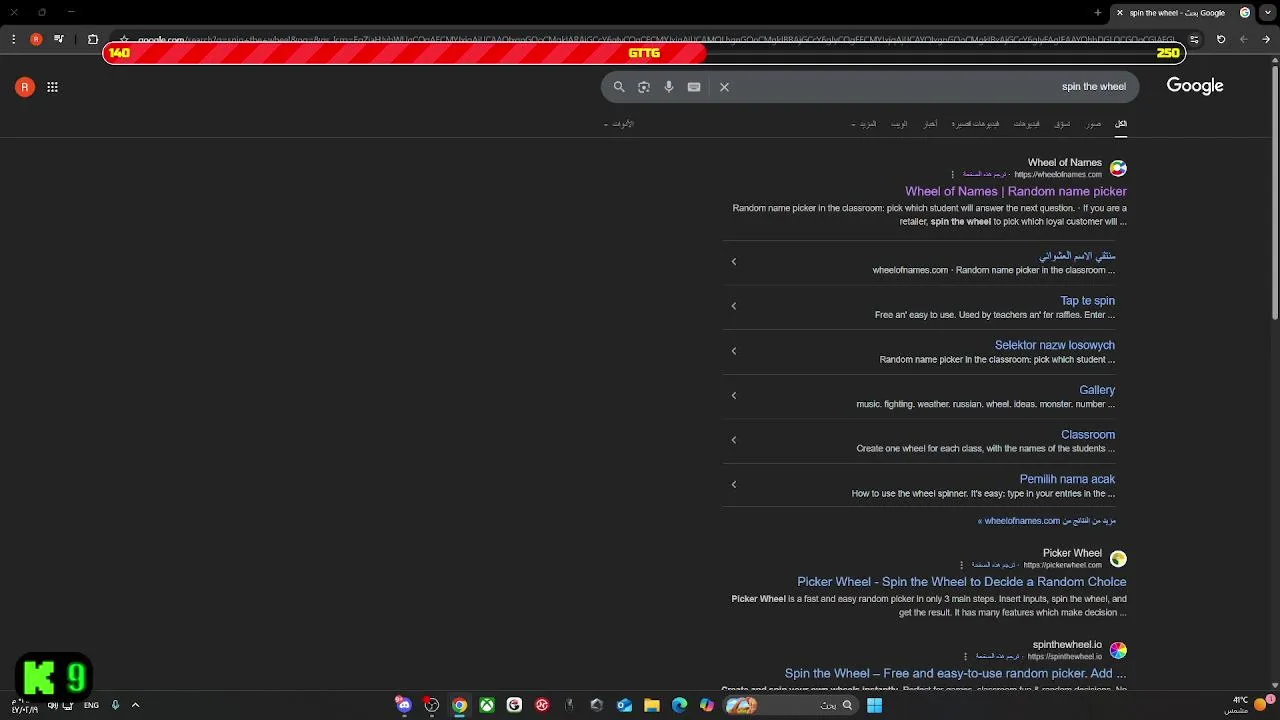Image resolution: width=1280 pixels, height=720 pixels.
Task: Switch to the News tab
Action: tap(930, 124)
